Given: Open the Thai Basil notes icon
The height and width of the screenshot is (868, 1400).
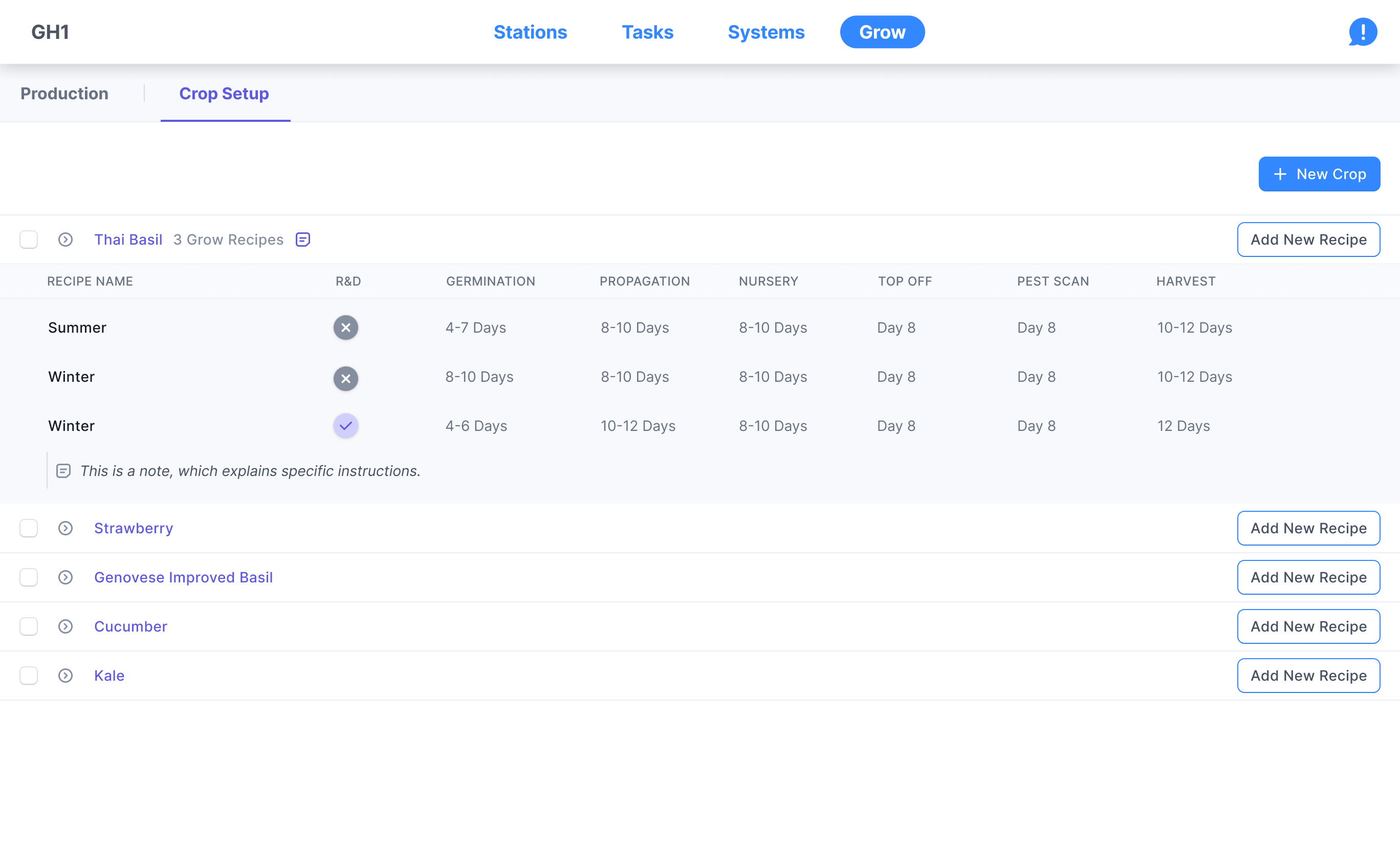Looking at the screenshot, I should [303, 240].
